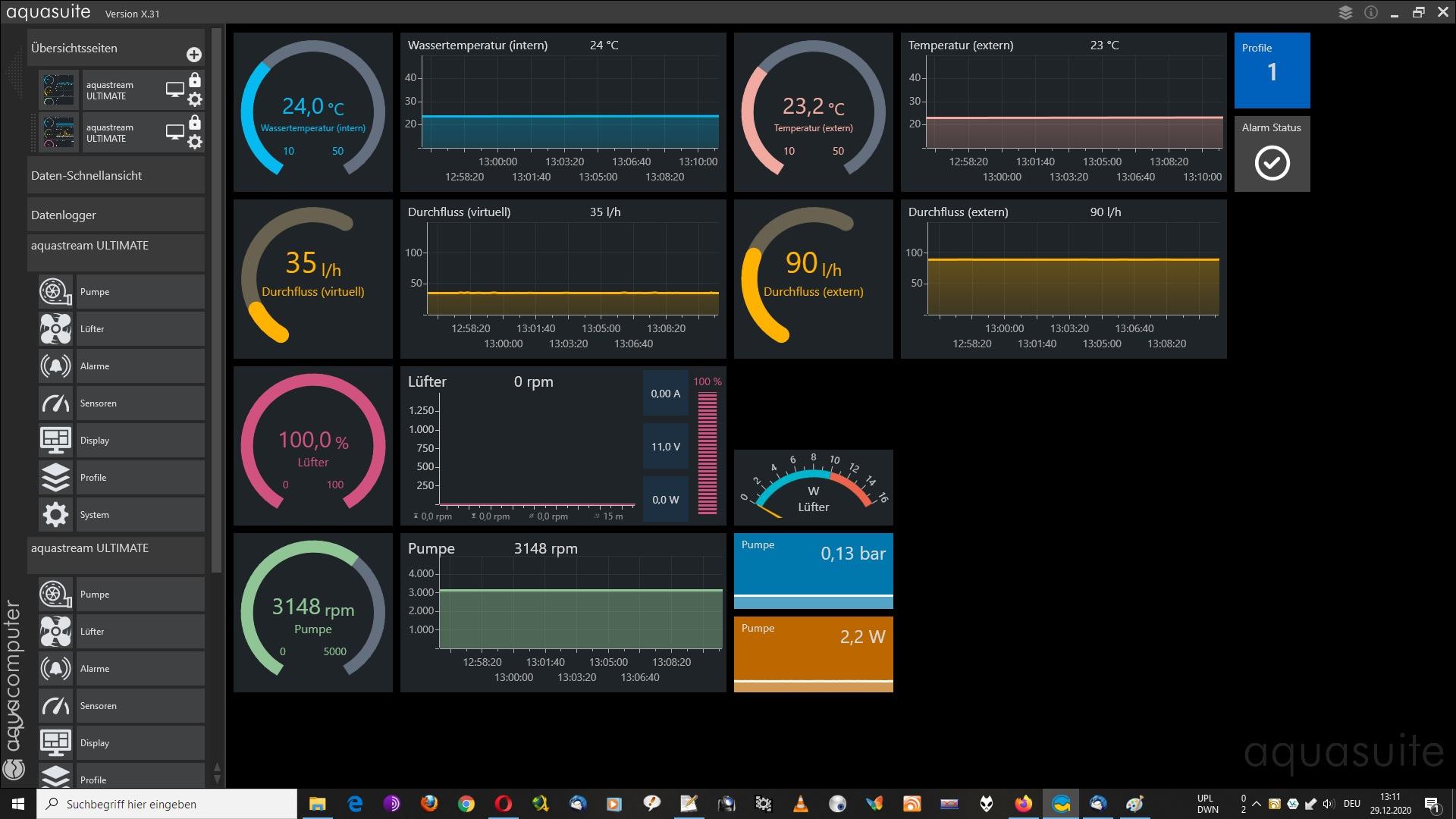Screen dimensions: 1456x819
Task: Click desktop-mode monitor icon of second overview page
Action: pos(174,132)
